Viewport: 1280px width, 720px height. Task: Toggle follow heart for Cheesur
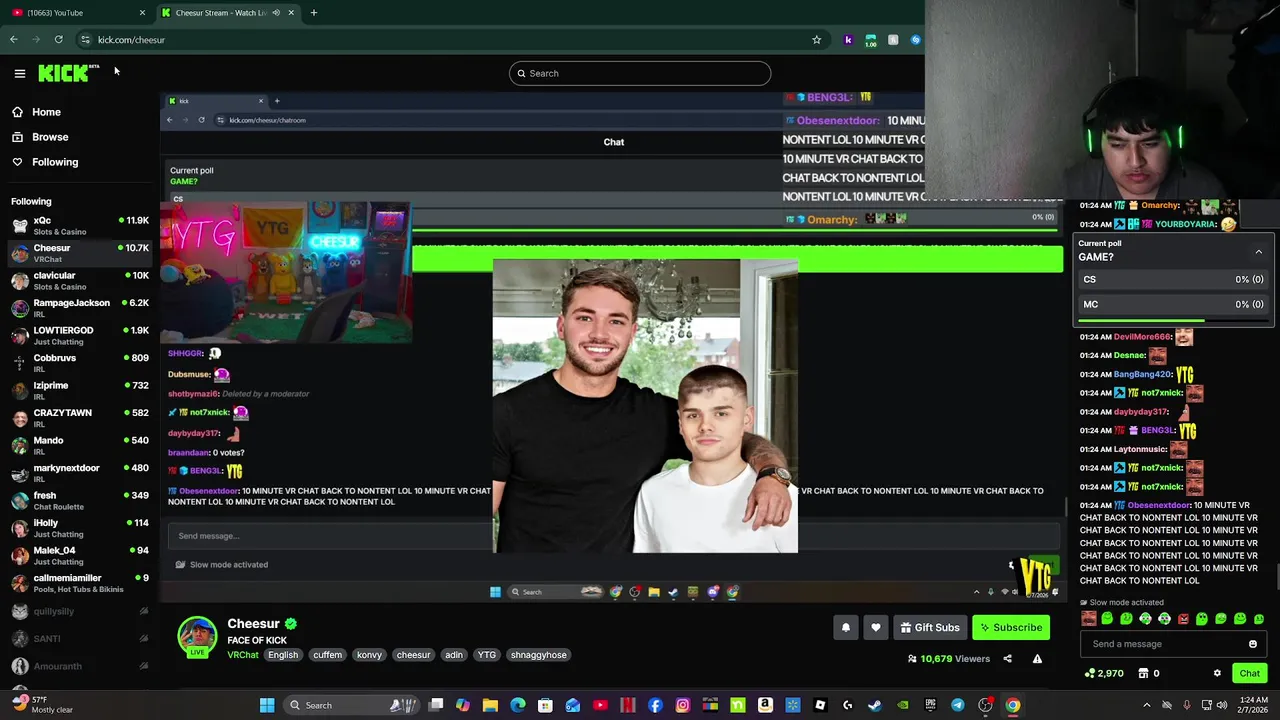tap(876, 627)
